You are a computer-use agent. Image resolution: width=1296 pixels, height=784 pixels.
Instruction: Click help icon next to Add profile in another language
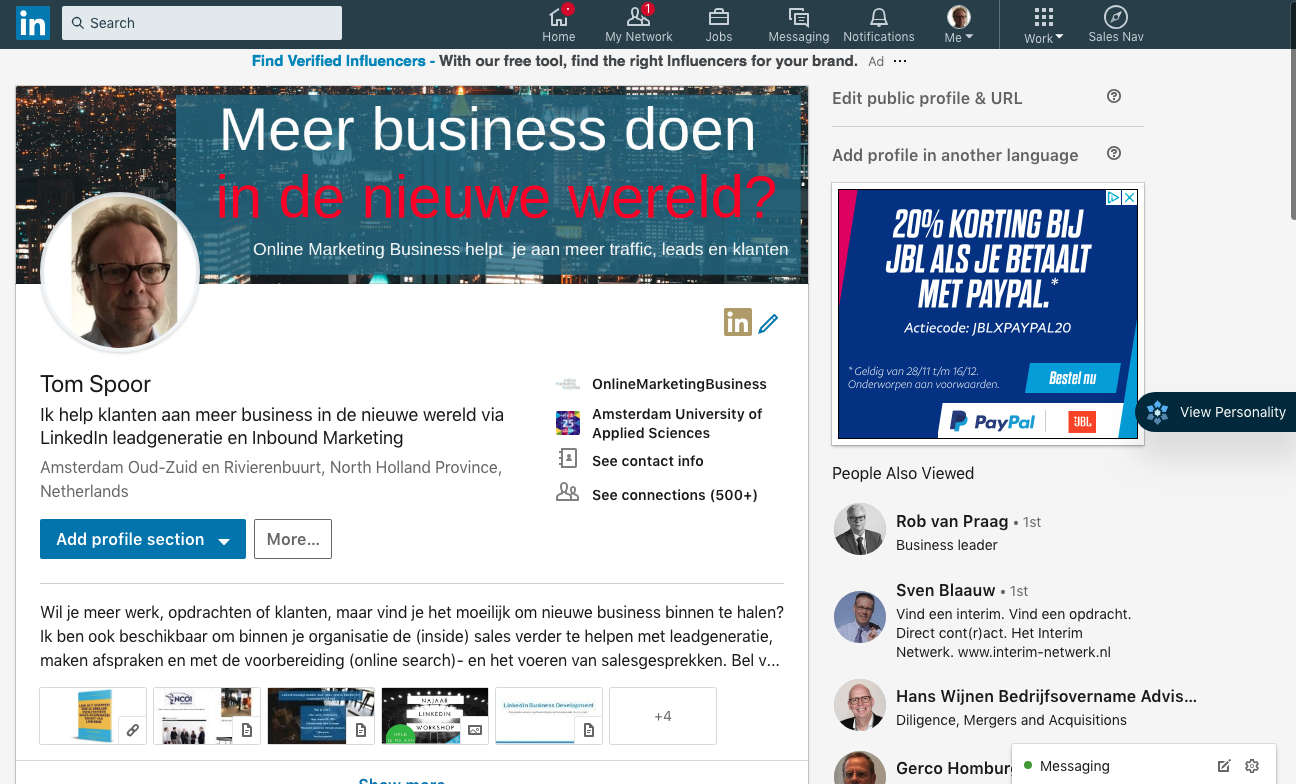click(x=1113, y=154)
